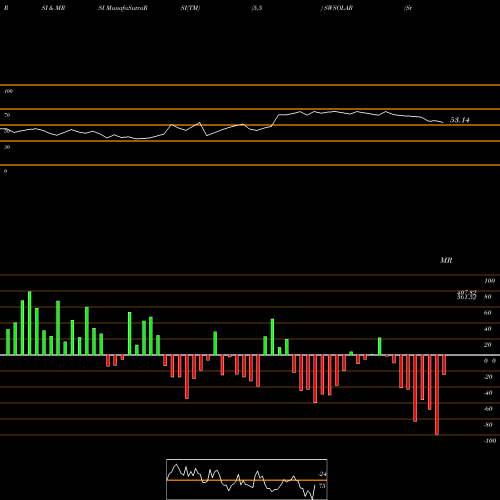This screenshot has height=500, width=500.
Task: Click the -40 label on the MR axis
Action: (x=488, y=393)
